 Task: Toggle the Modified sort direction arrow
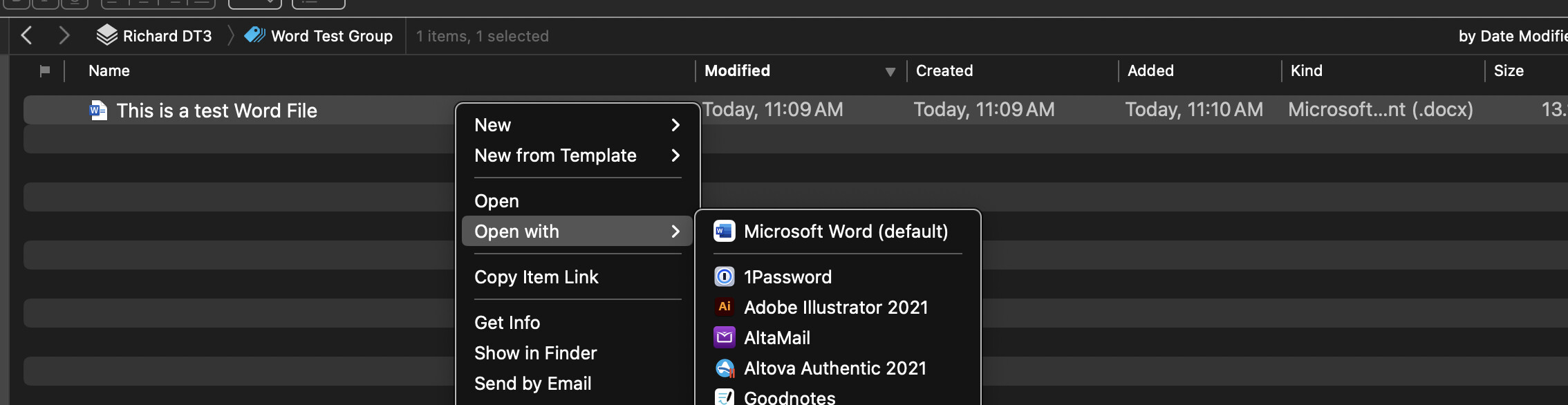tap(890, 72)
